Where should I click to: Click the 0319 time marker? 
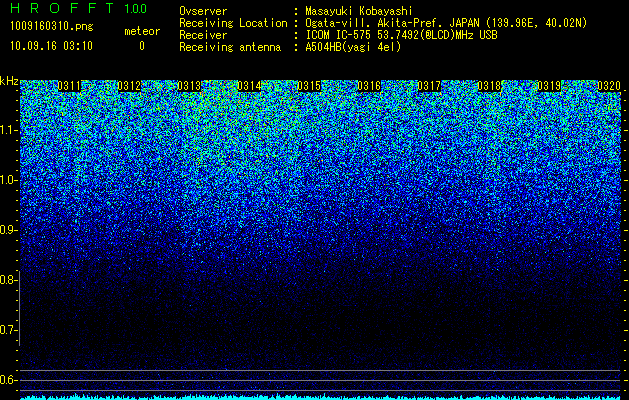click(x=549, y=85)
